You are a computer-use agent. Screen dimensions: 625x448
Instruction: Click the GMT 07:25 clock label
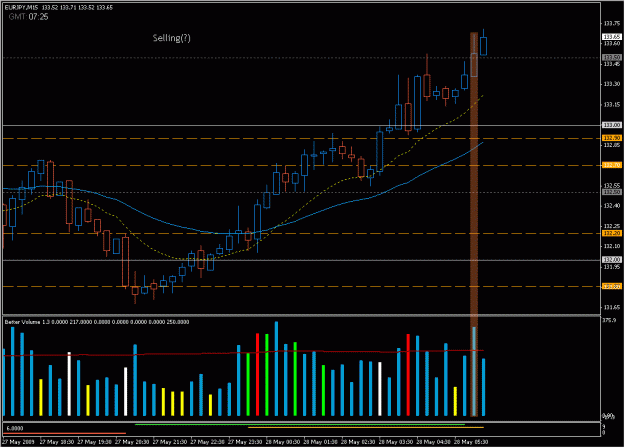(29, 17)
